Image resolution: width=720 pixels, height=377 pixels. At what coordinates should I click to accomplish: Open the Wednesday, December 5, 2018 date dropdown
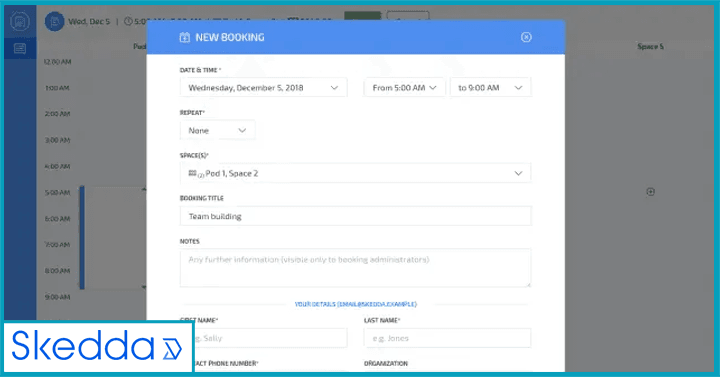264,88
